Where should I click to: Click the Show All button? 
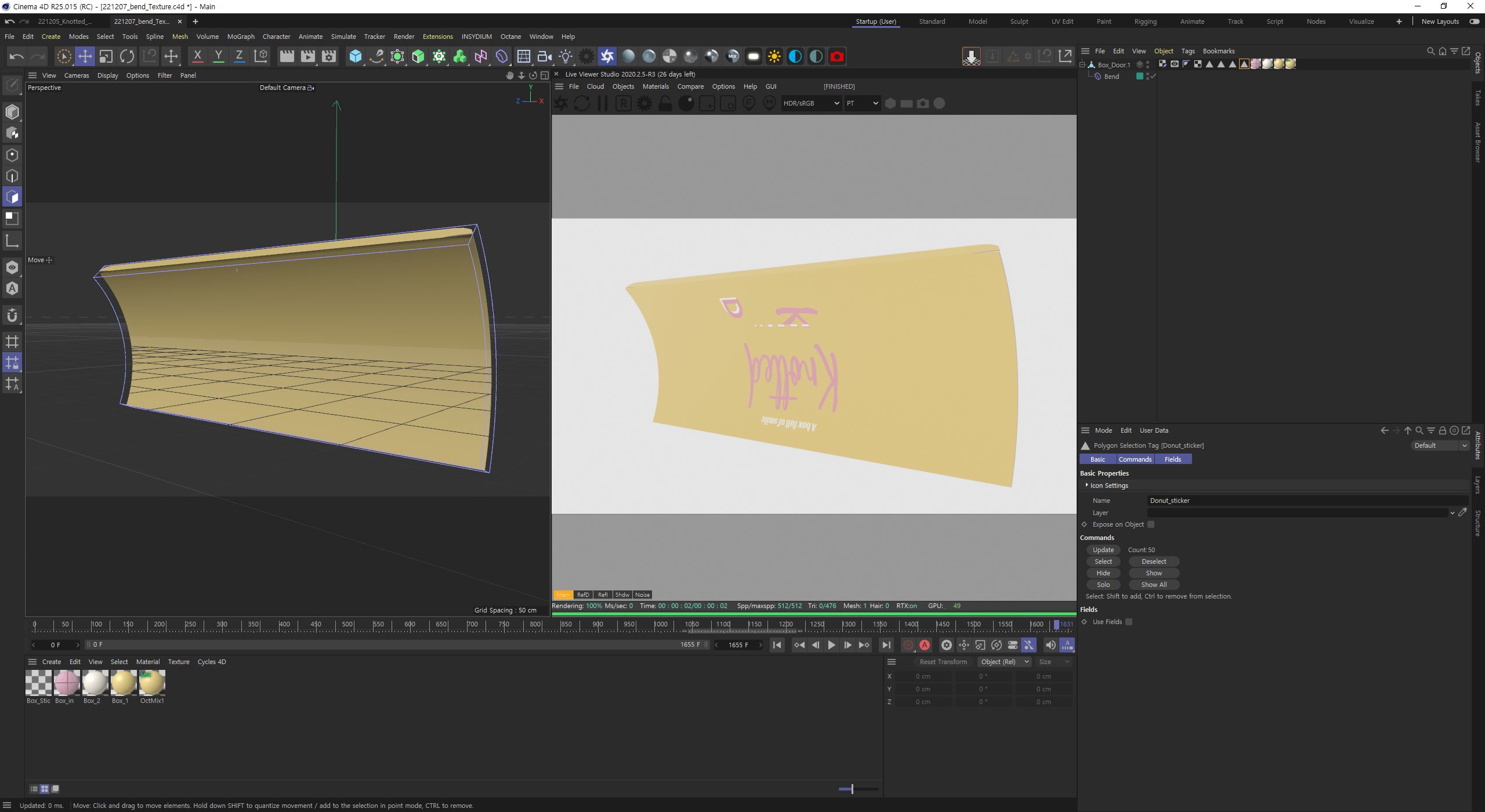tap(1154, 585)
